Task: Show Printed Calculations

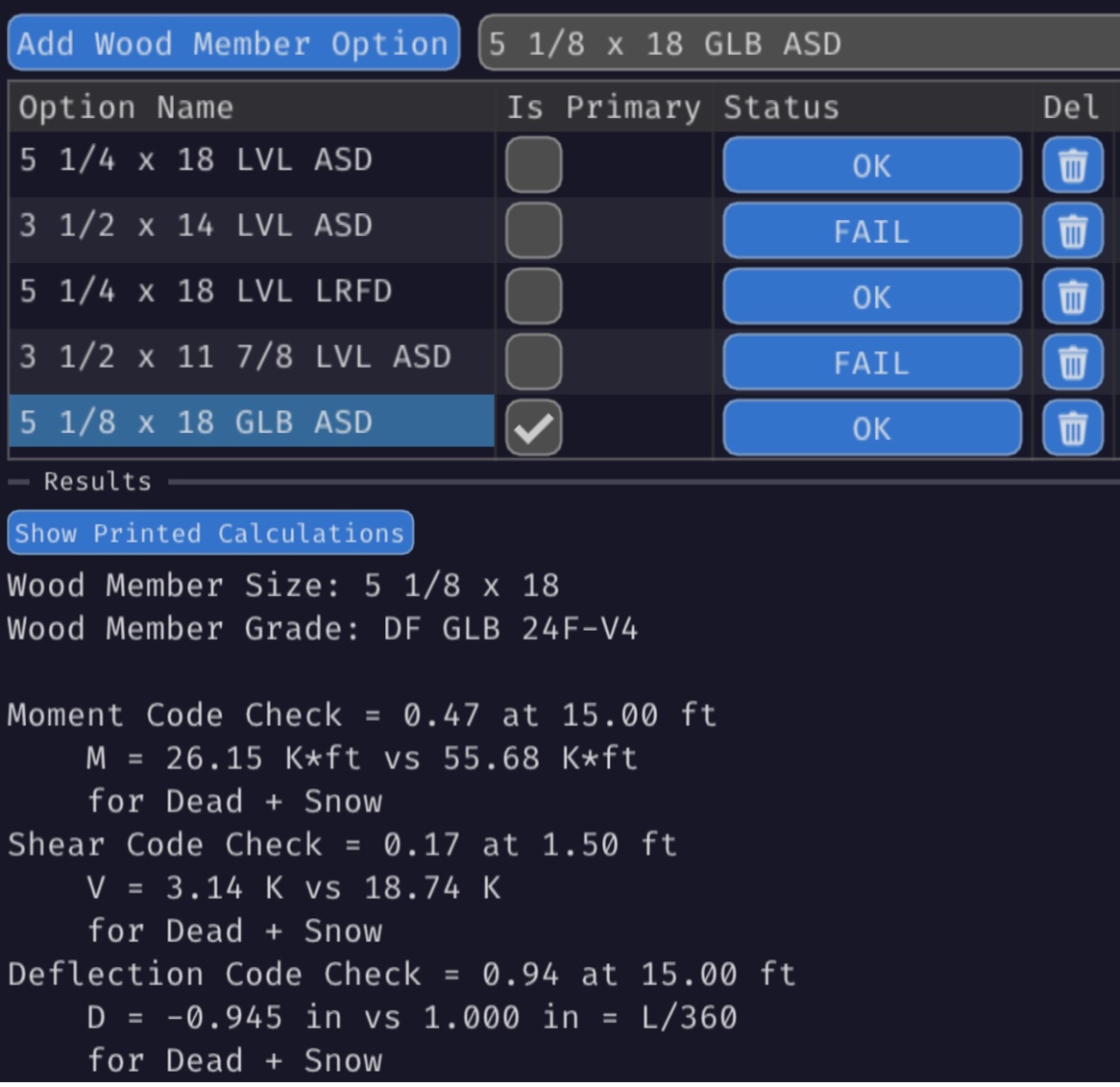Action: pyautogui.click(x=208, y=532)
